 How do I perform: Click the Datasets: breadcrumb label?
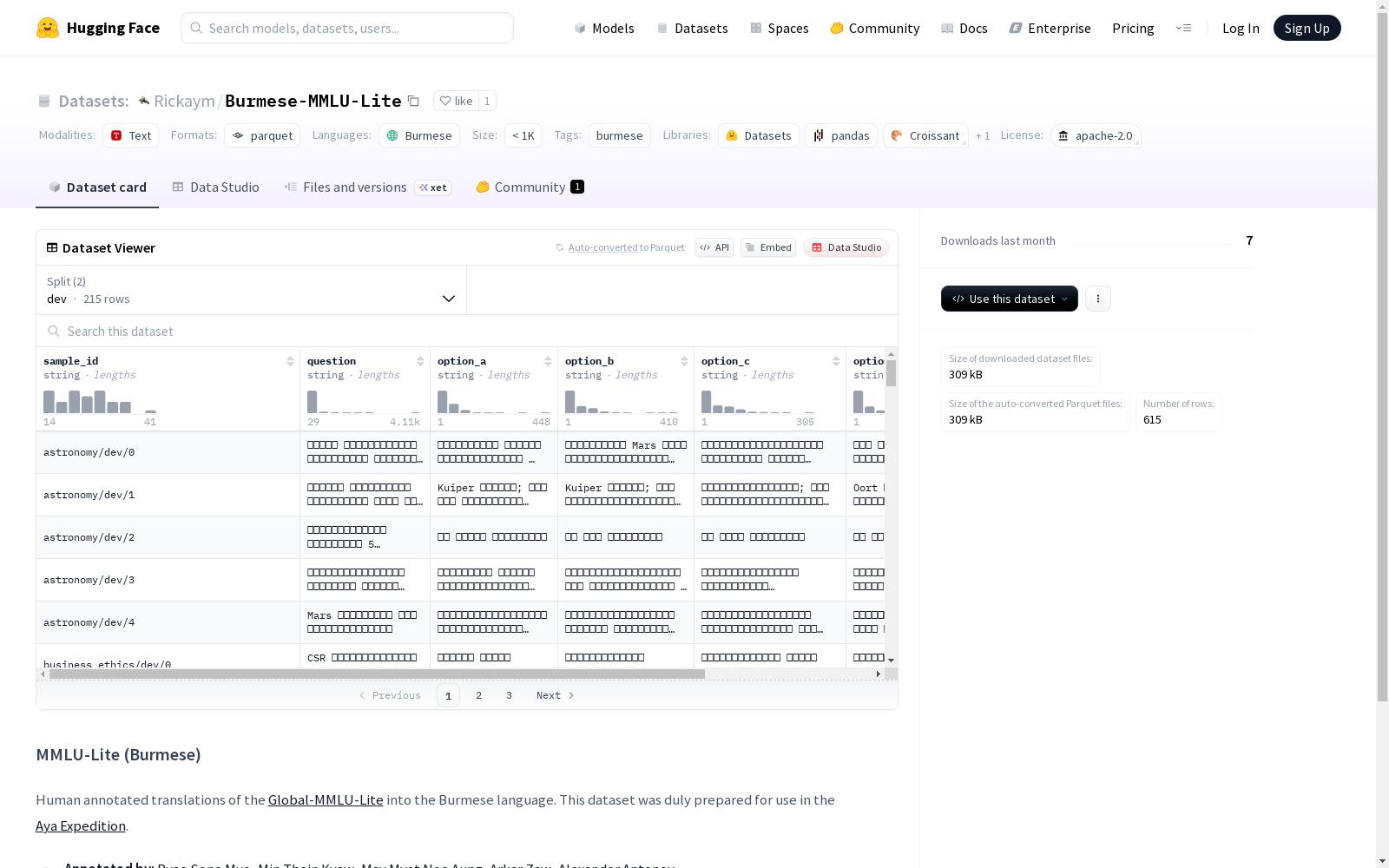93,101
